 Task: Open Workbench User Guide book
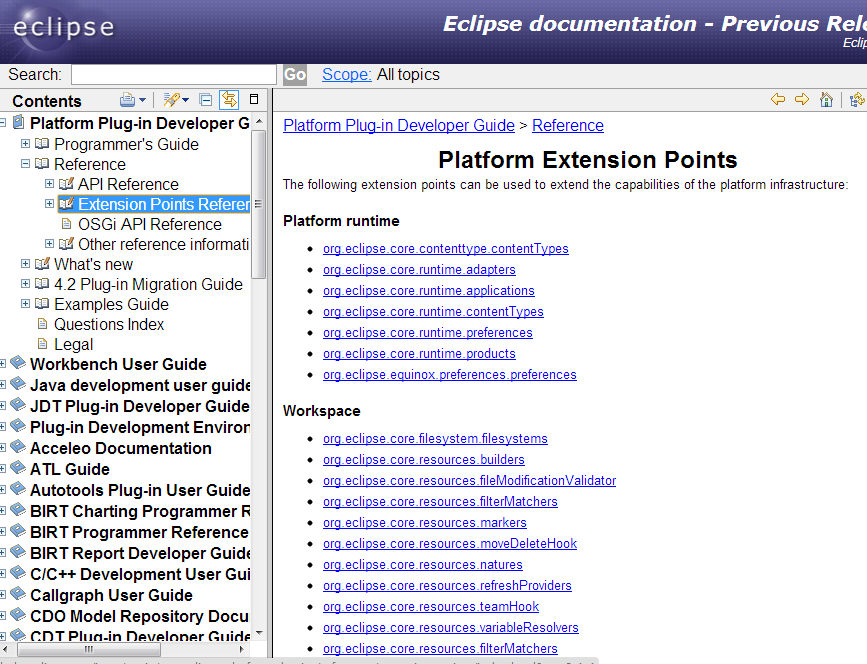[x=118, y=364]
